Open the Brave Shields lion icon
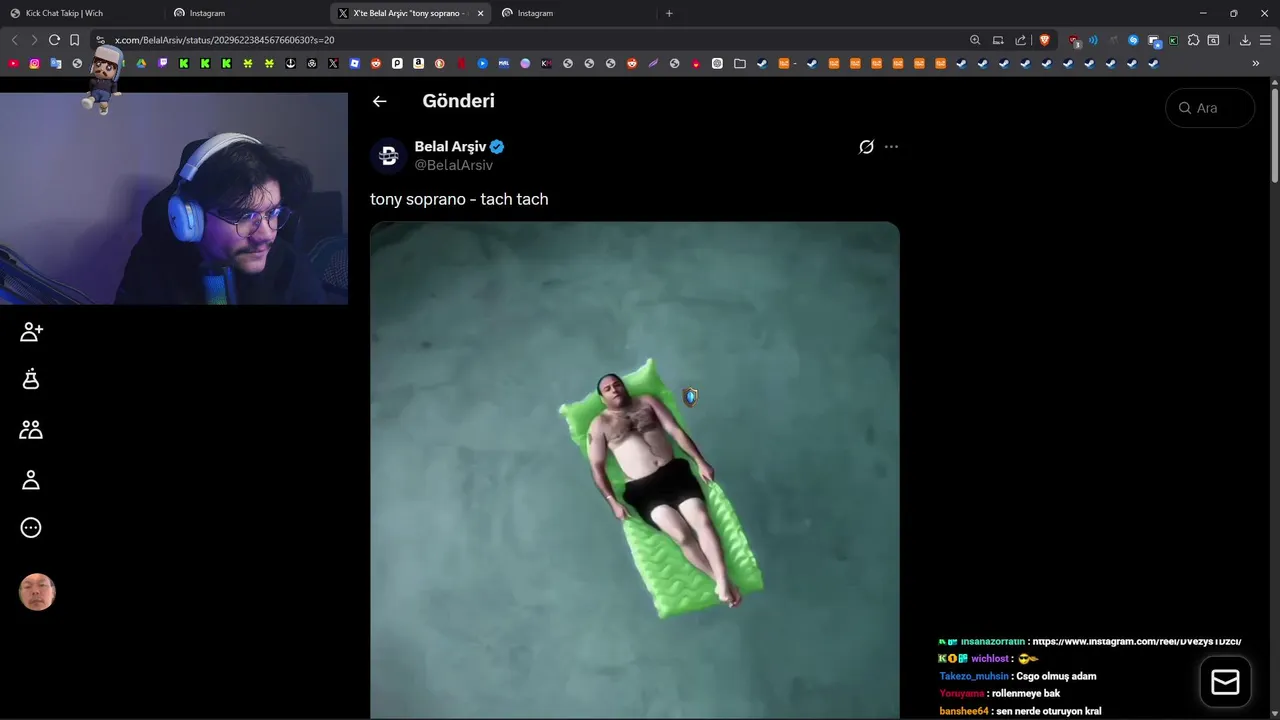The width and height of the screenshot is (1280, 720). 1044,40
